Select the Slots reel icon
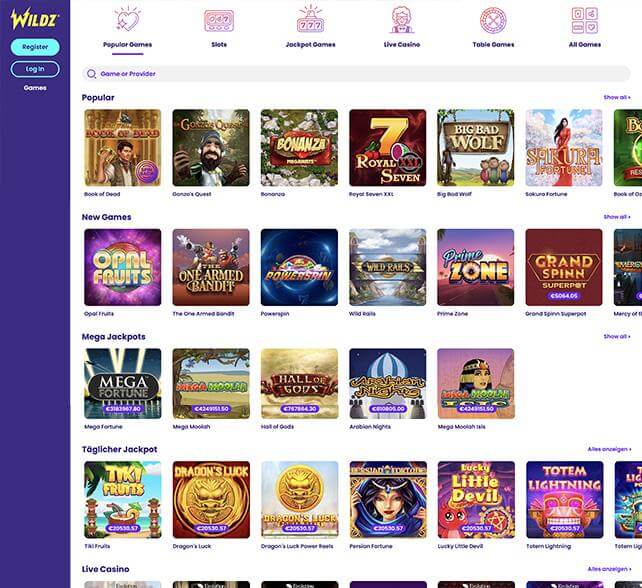Viewport: 642px width, 588px height. 219,21
